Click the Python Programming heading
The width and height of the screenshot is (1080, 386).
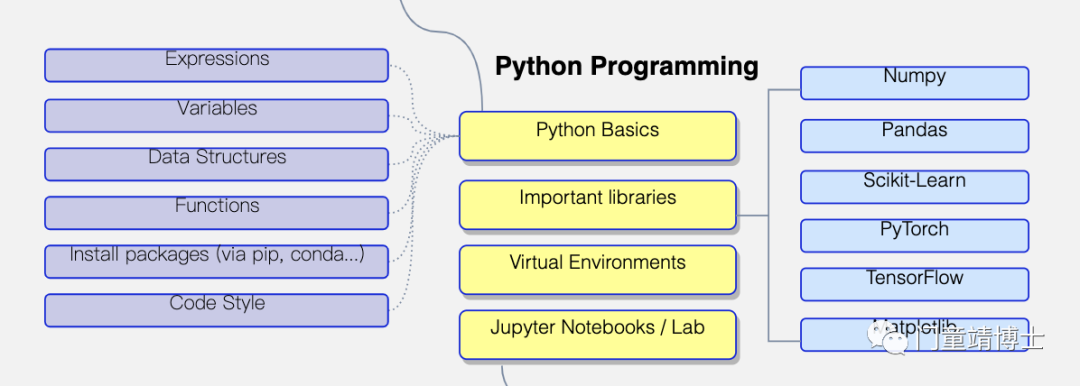coord(627,67)
